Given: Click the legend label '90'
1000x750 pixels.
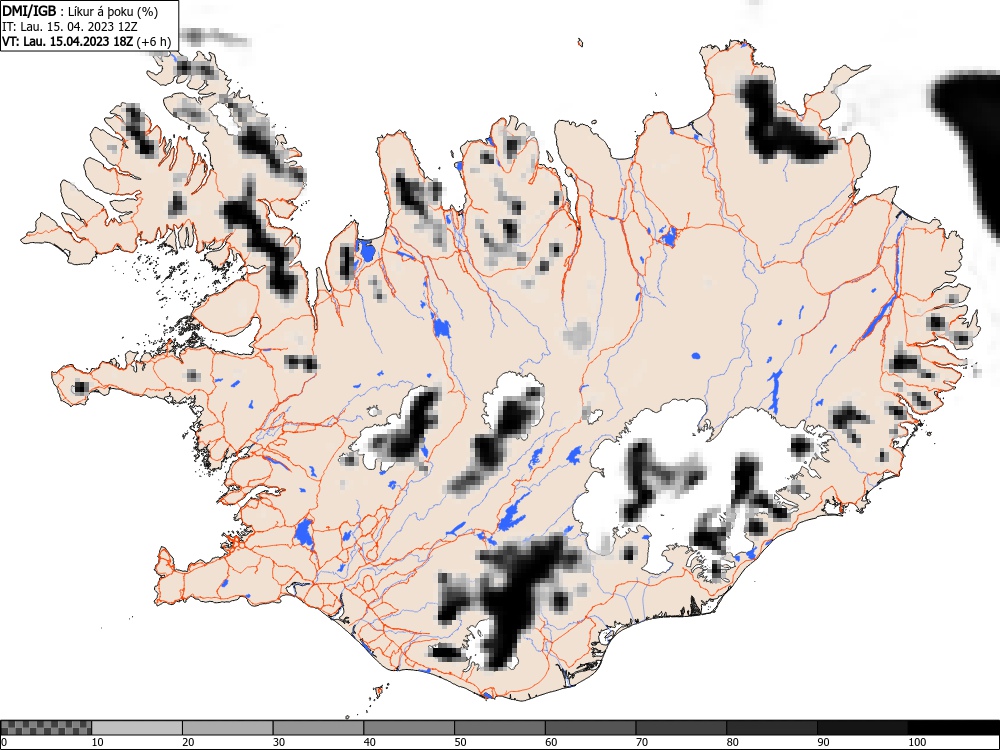Looking at the screenshot, I should pyautogui.click(x=823, y=742).
